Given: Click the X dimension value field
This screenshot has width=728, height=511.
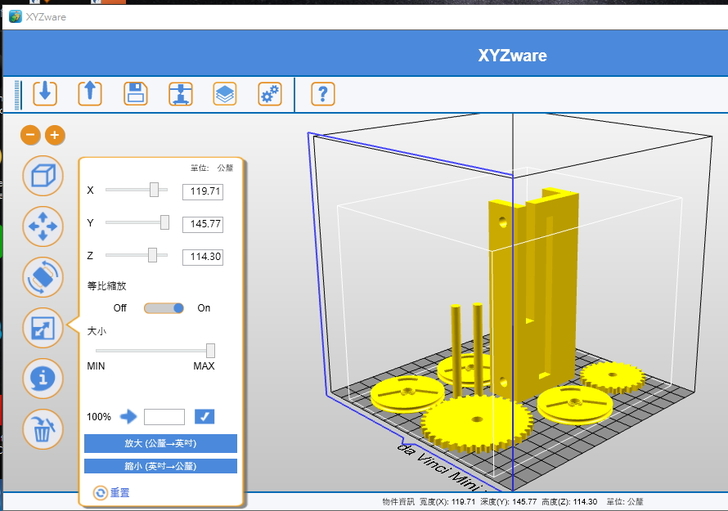Looking at the screenshot, I should pos(202,191).
